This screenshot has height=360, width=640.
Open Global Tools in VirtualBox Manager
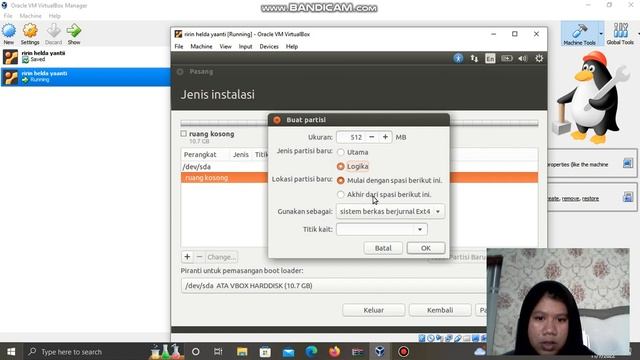620,33
